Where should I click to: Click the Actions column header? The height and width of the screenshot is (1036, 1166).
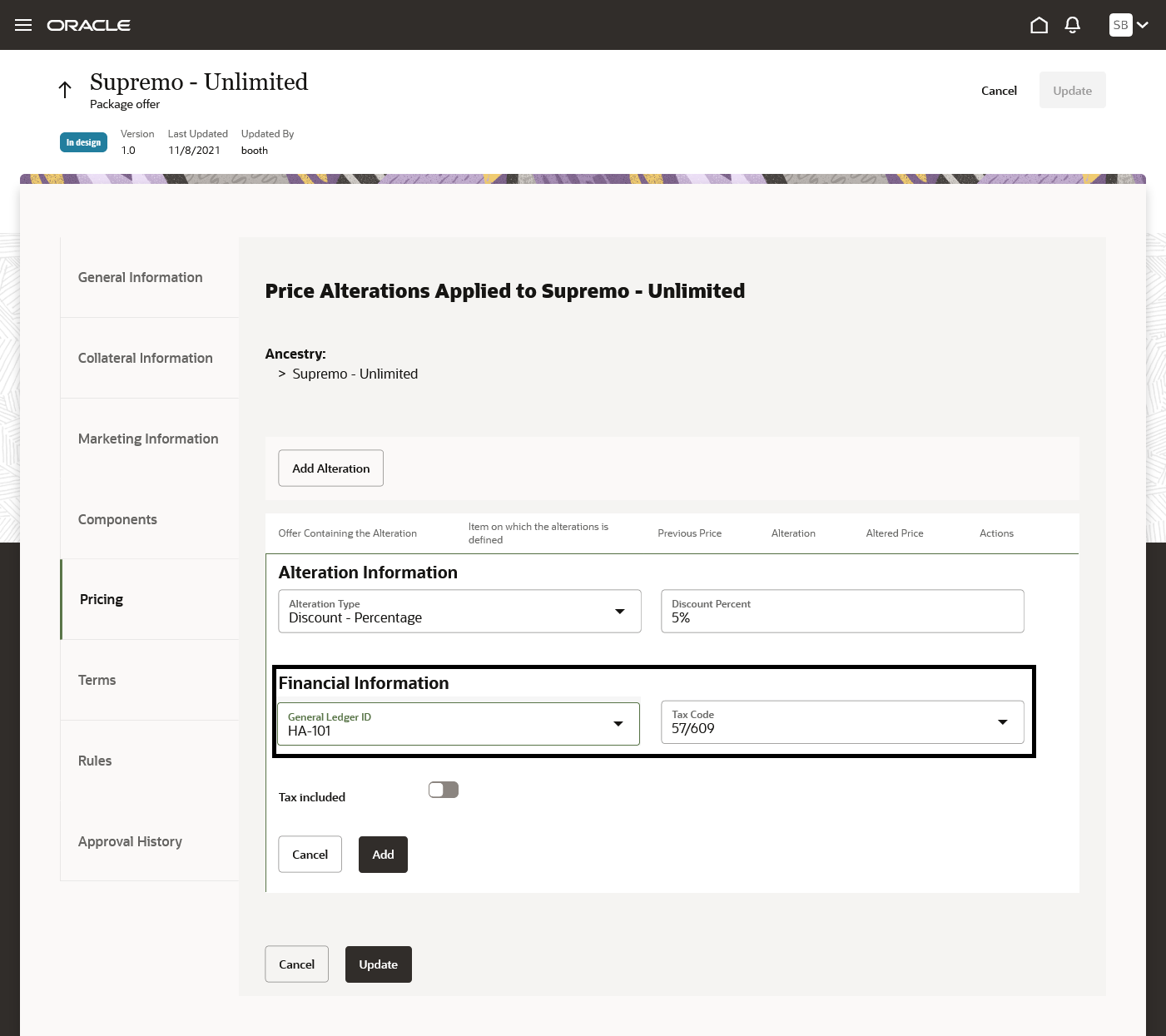coord(996,533)
